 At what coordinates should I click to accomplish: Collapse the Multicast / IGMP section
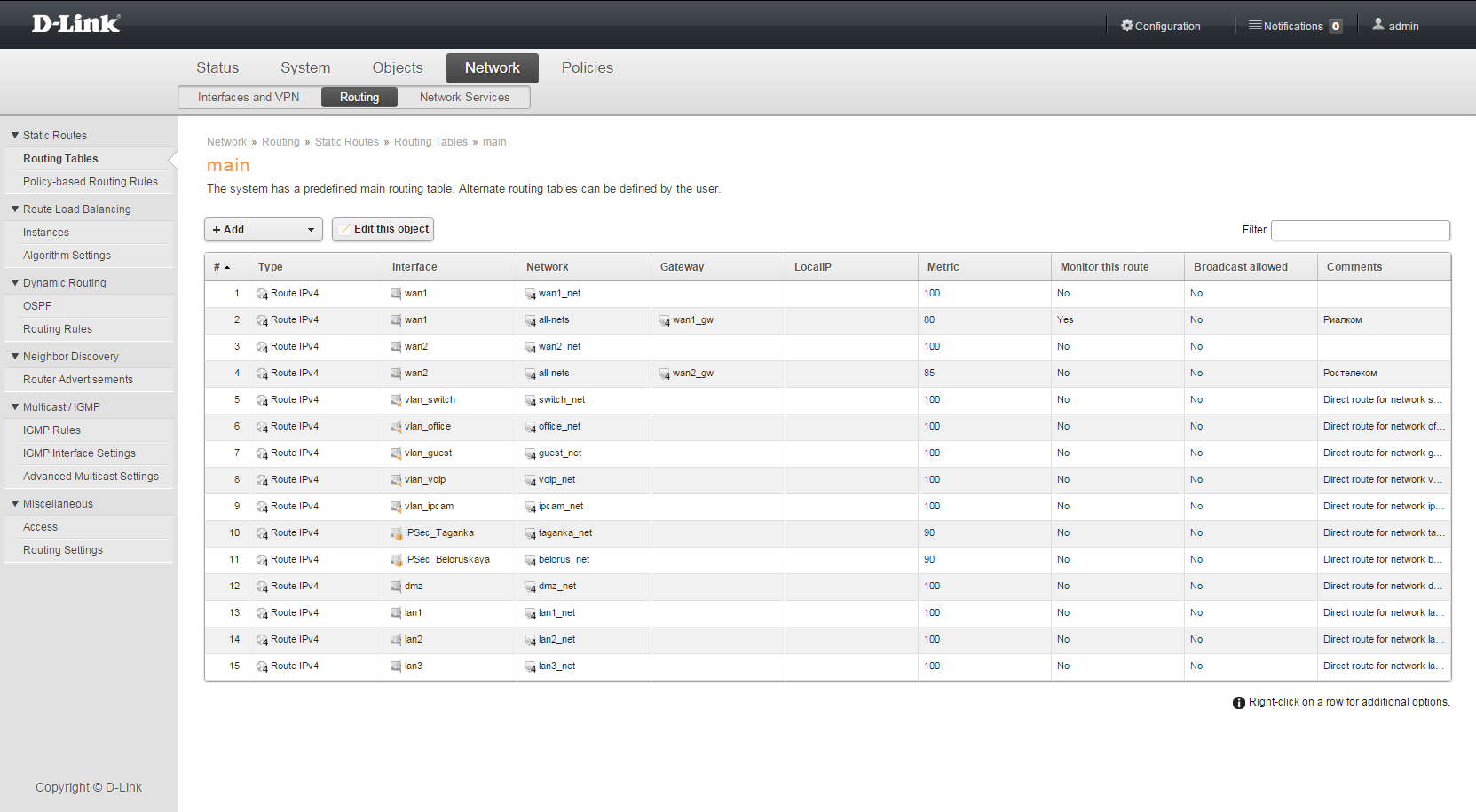pos(15,407)
